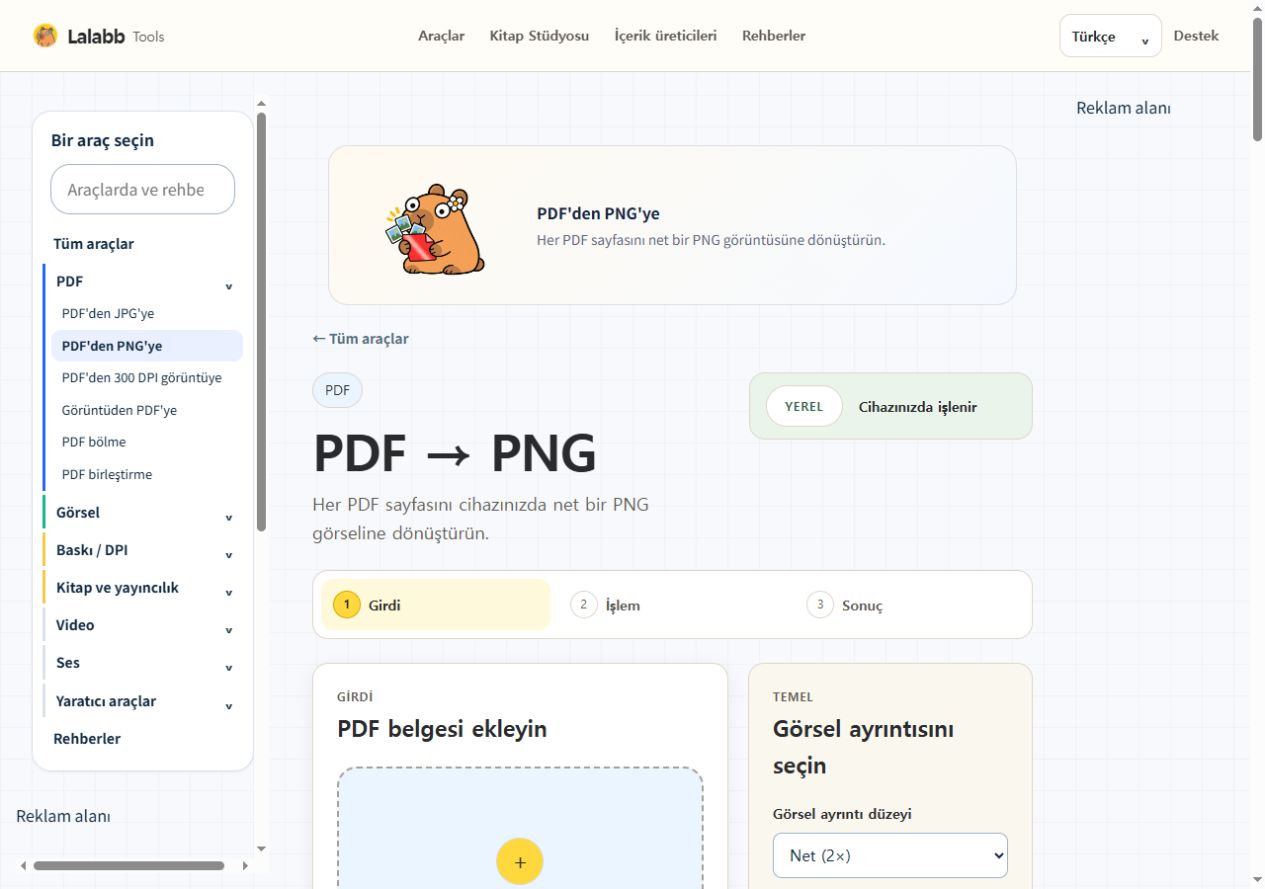1265x889 pixels.
Task: Click the Lalabb Tools brand name
Action: (x=115, y=36)
